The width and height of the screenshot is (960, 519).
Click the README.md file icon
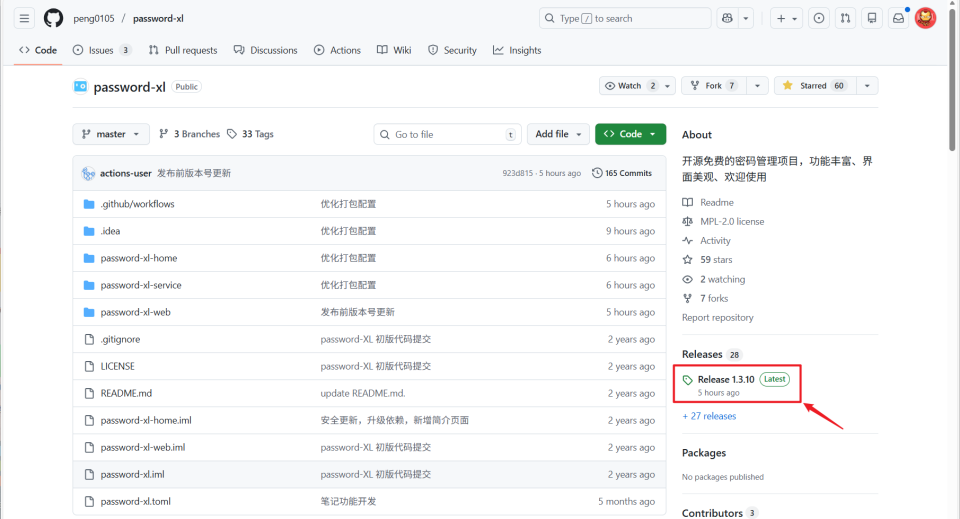pos(89,393)
